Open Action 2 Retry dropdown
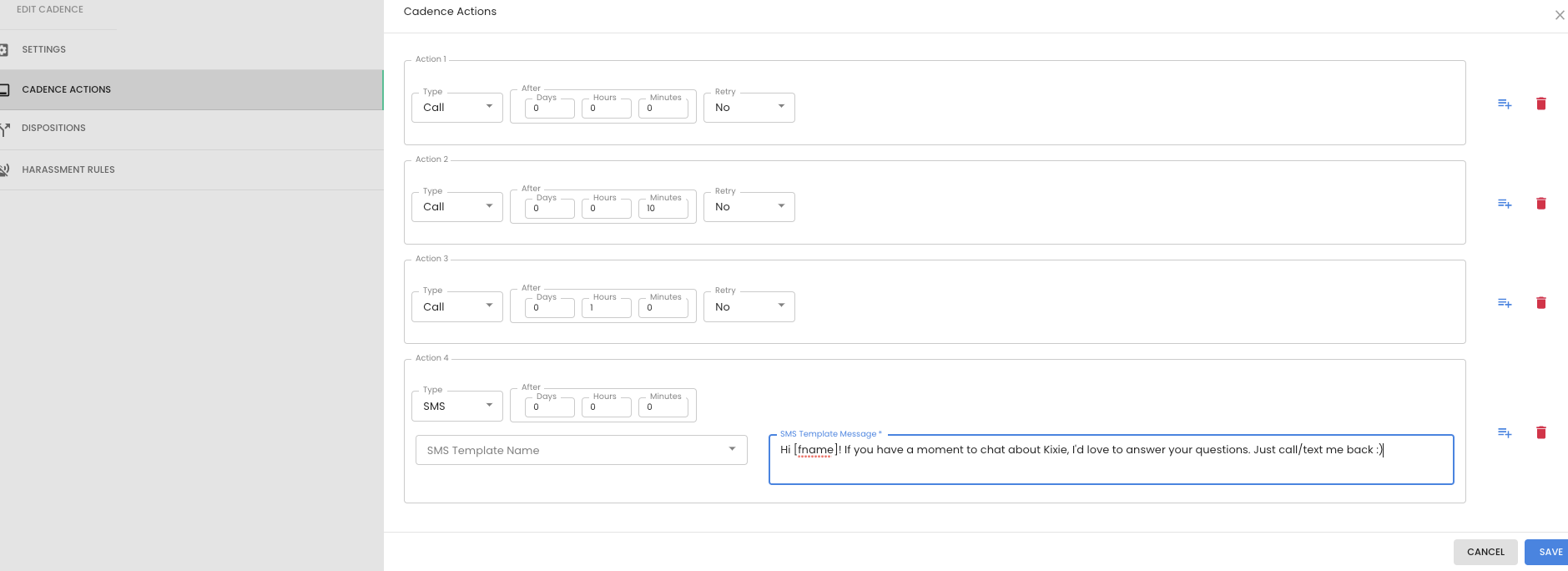The image size is (1568, 571). tap(749, 207)
